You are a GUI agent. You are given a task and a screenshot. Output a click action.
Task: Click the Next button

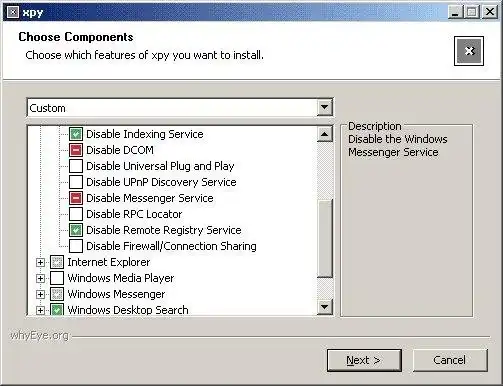coord(364,360)
